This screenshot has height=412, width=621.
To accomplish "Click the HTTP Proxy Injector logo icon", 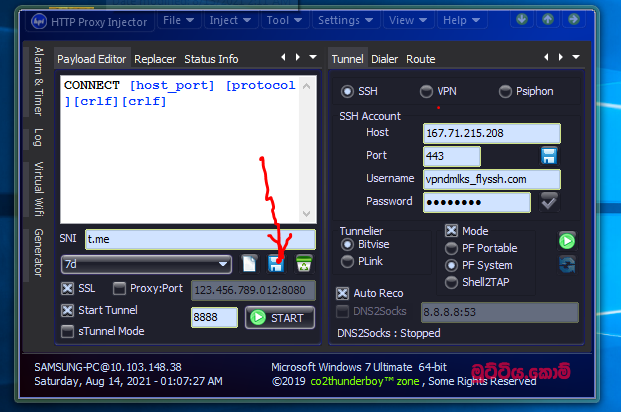I will pyautogui.click(x=39, y=21).
